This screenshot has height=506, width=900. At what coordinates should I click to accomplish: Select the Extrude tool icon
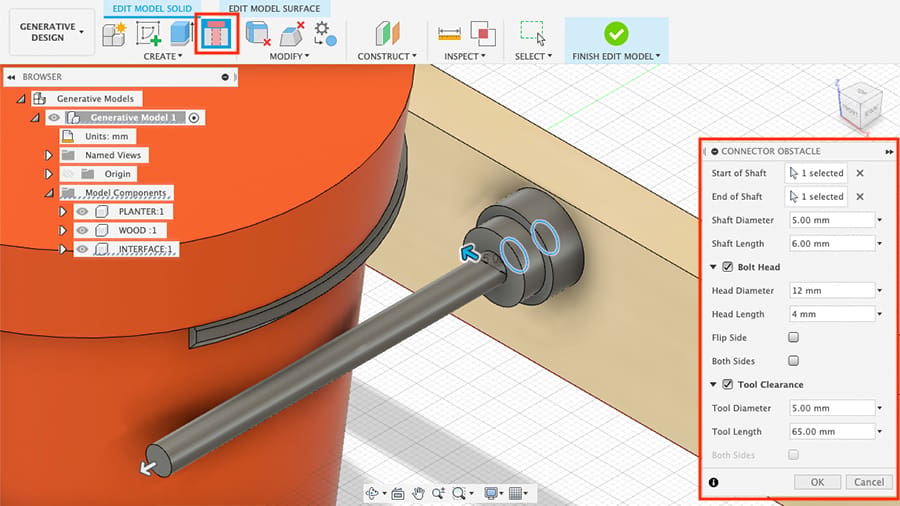181,33
